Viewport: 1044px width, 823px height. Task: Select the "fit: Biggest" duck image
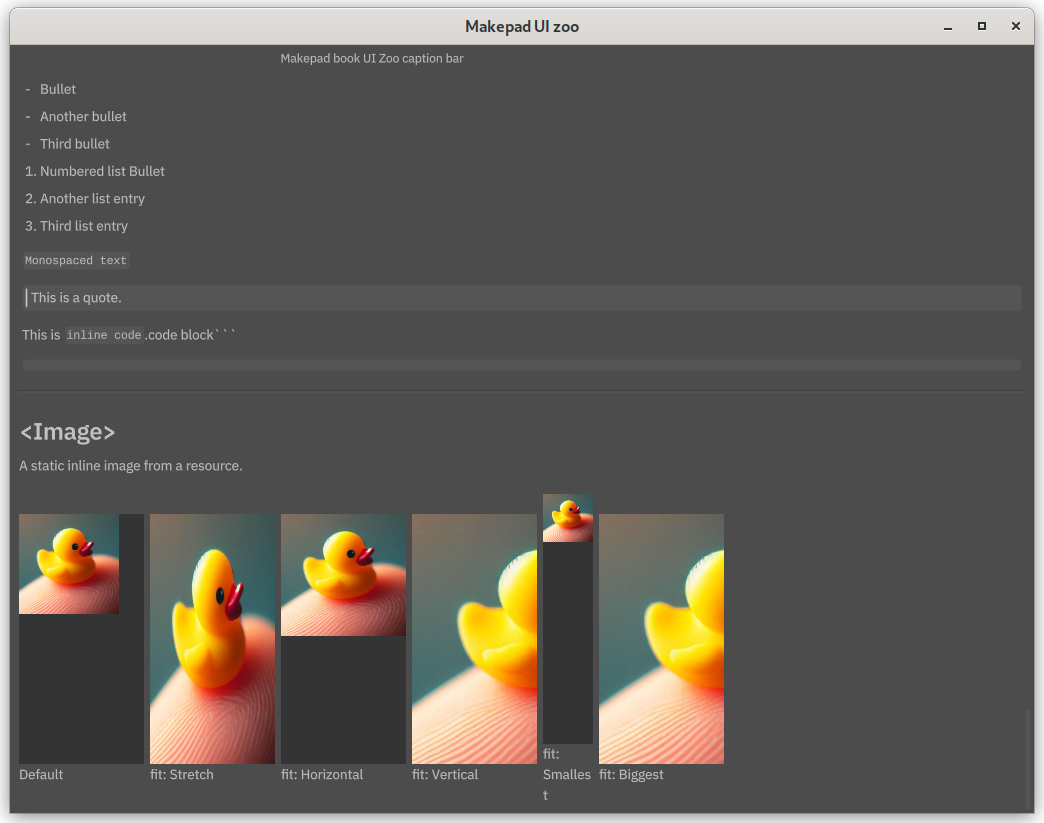[661, 639]
